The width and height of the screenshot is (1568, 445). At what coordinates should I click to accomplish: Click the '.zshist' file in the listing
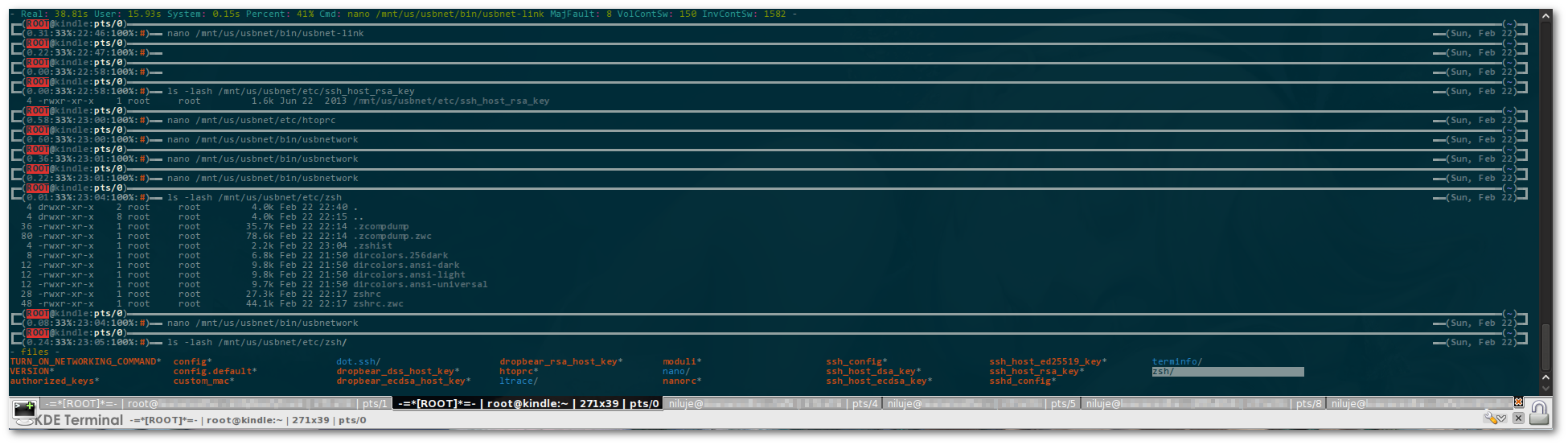pos(373,246)
